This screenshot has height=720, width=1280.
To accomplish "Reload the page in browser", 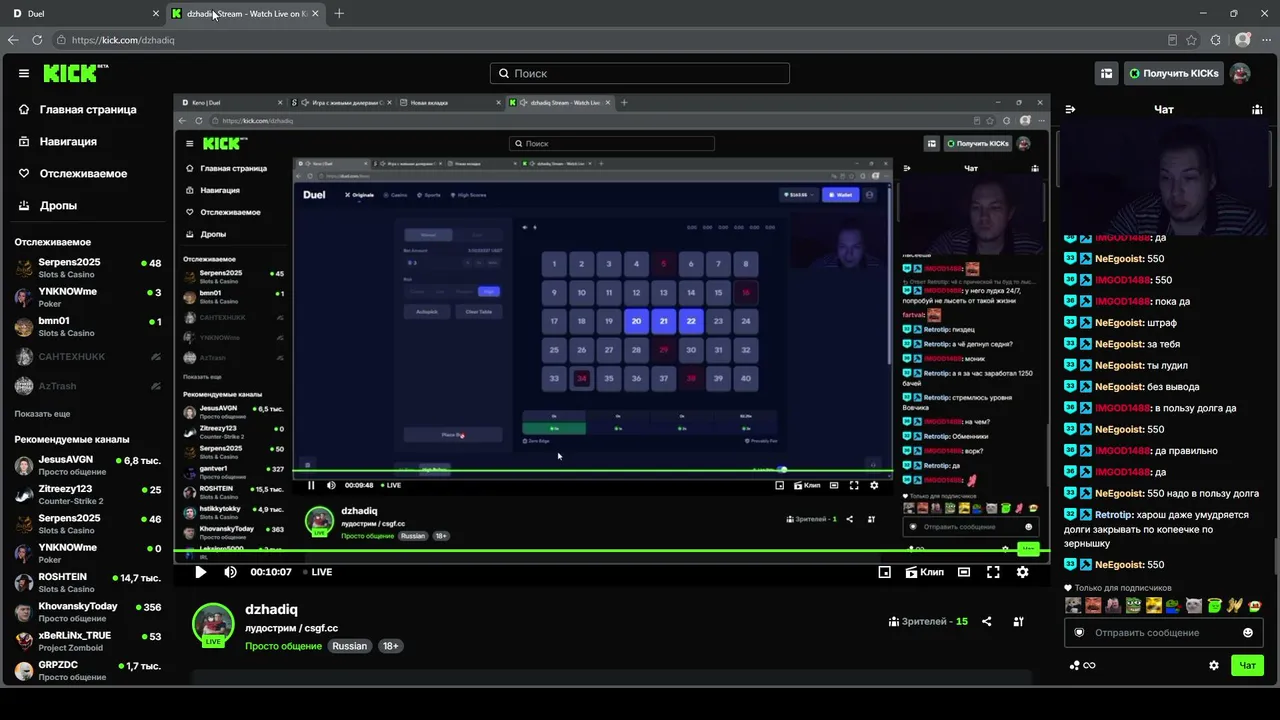I will (37, 40).
